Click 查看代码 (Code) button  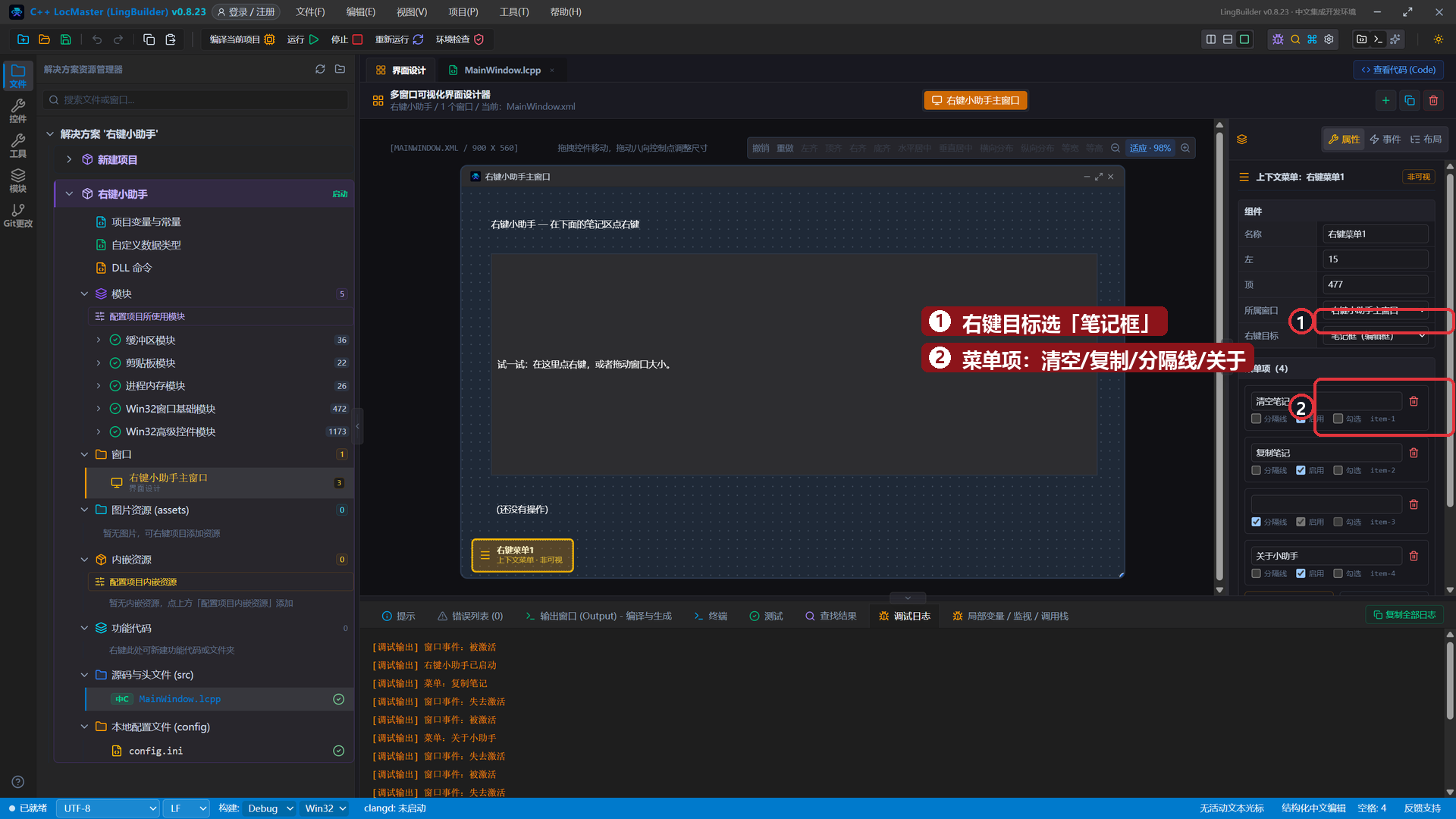tap(1398, 70)
